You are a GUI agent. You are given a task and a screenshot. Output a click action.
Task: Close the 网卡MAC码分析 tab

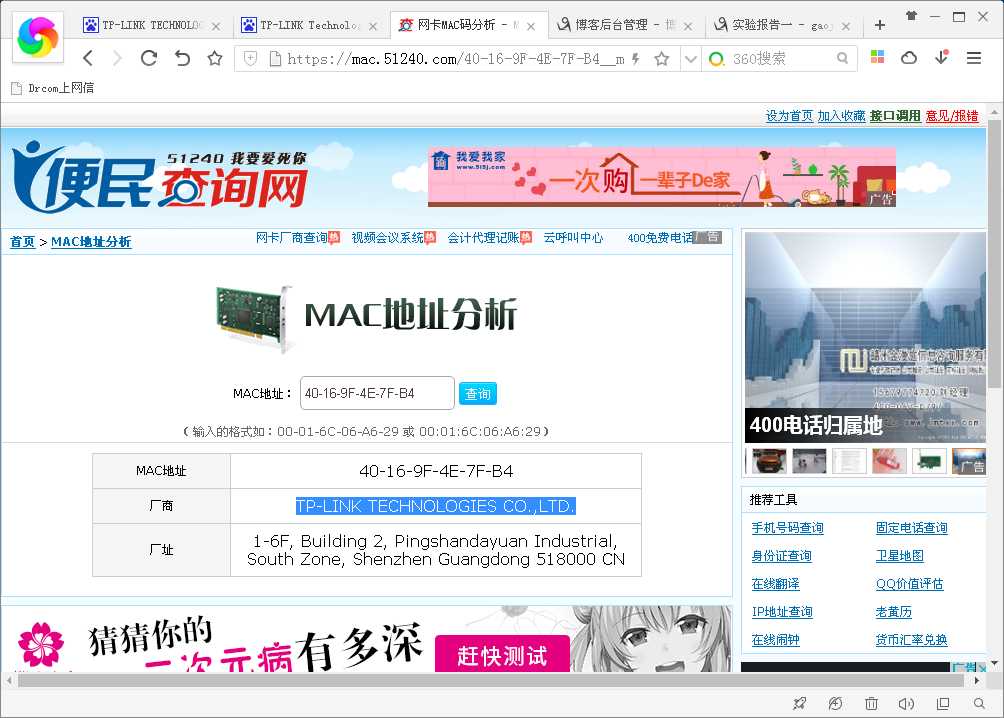click(531, 26)
